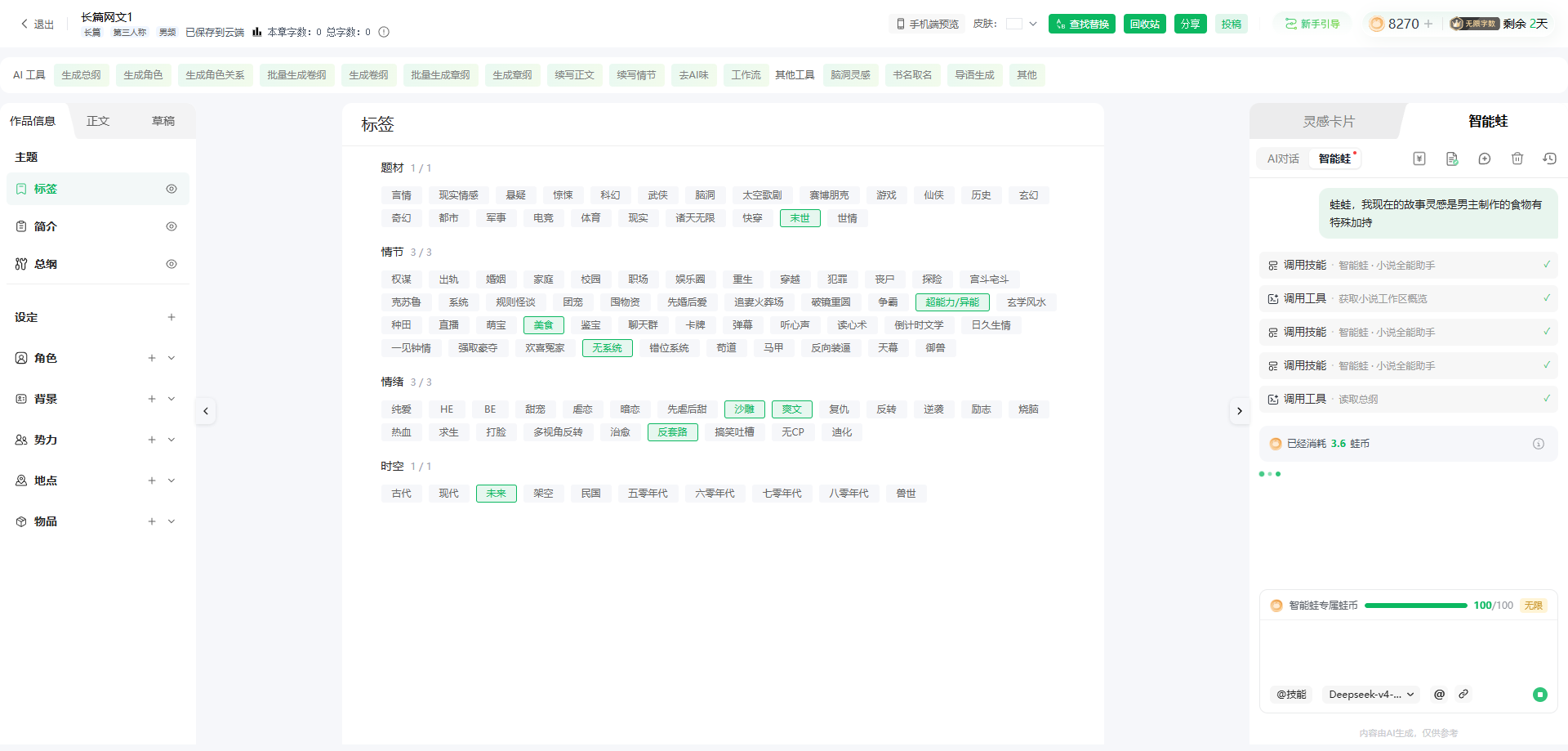Expand the 角色 section chevron
The image size is (1568, 751).
pos(171,358)
